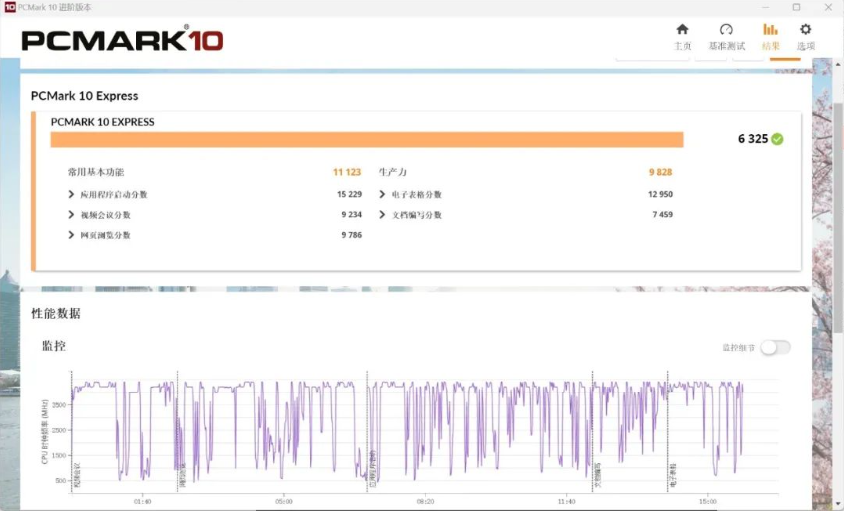Expand the 网页浏览分数 row
The width and height of the screenshot is (844, 512).
[x=71, y=235]
